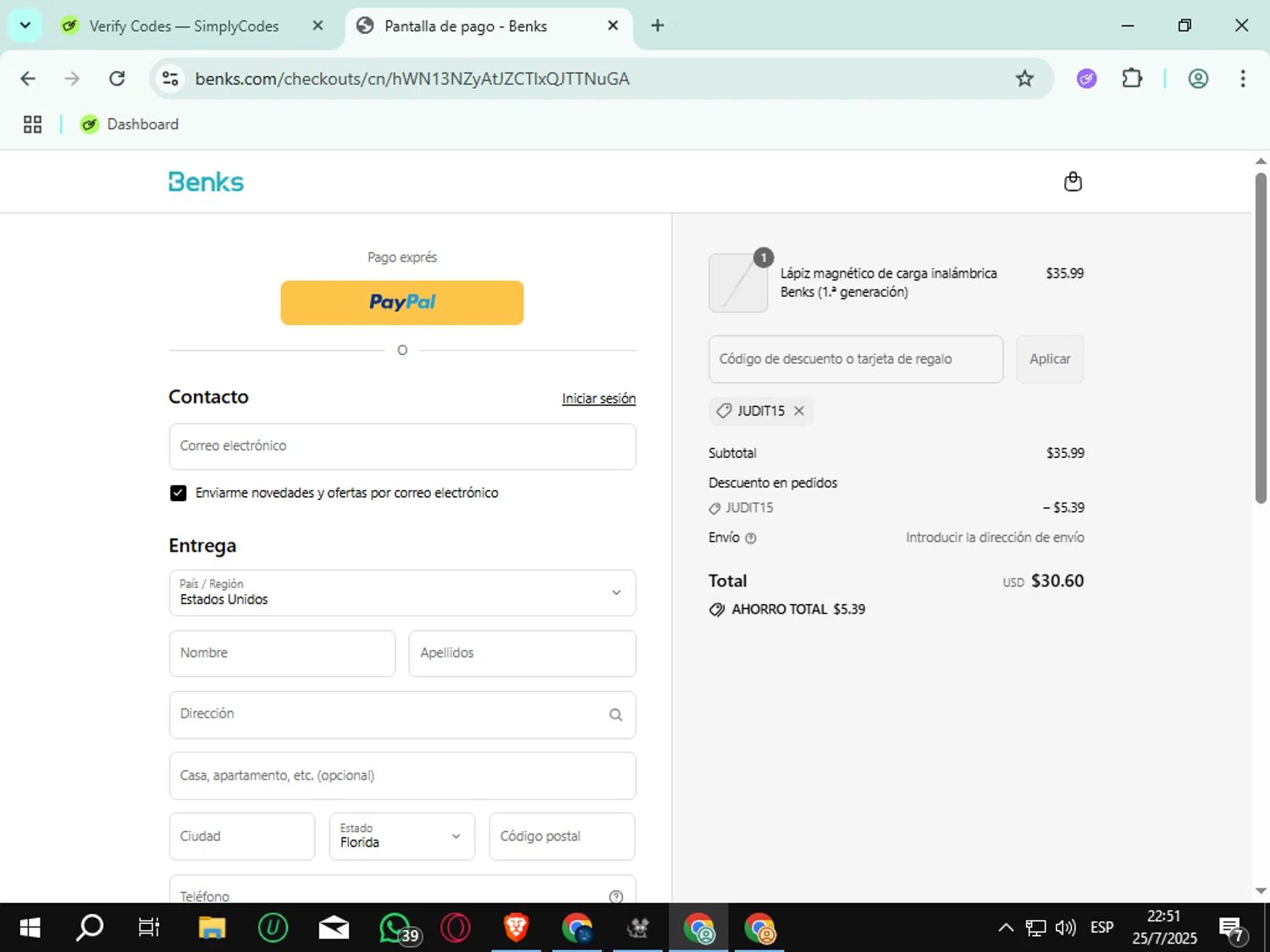Go back to the previous page

(x=28, y=79)
